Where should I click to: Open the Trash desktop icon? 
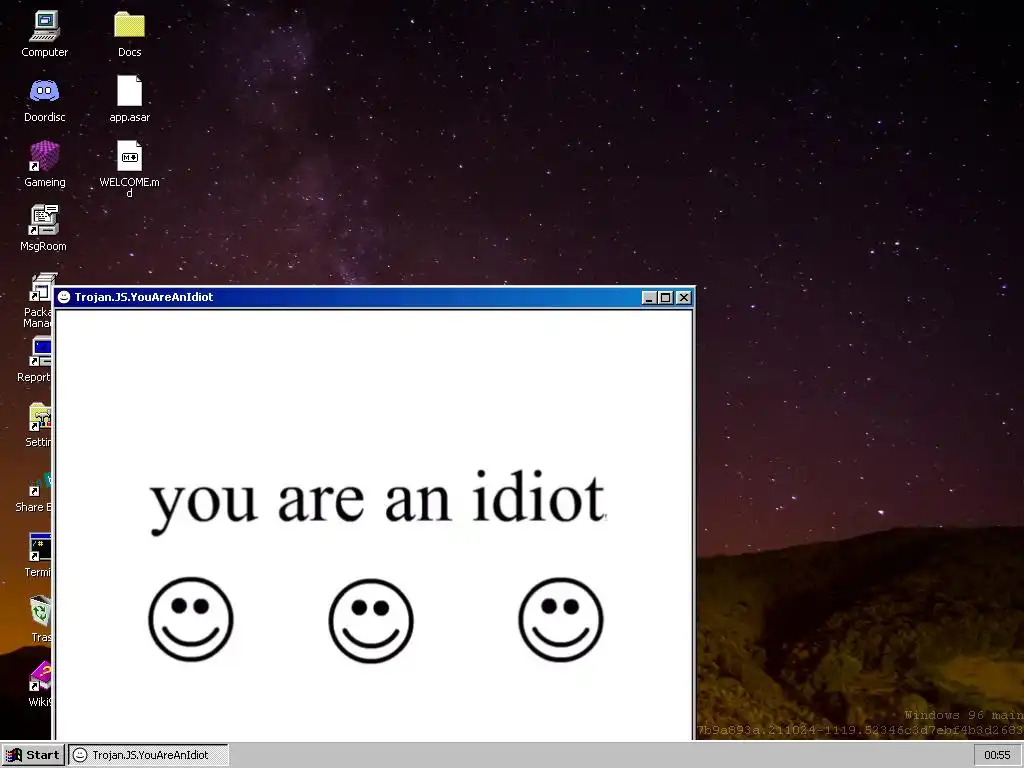coord(40,612)
